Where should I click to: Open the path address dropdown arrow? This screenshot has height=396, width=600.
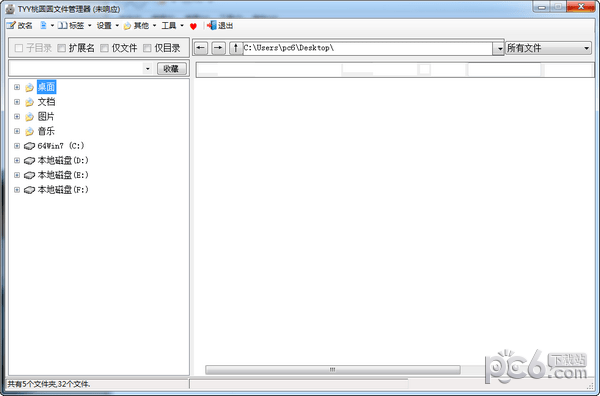tap(499, 49)
